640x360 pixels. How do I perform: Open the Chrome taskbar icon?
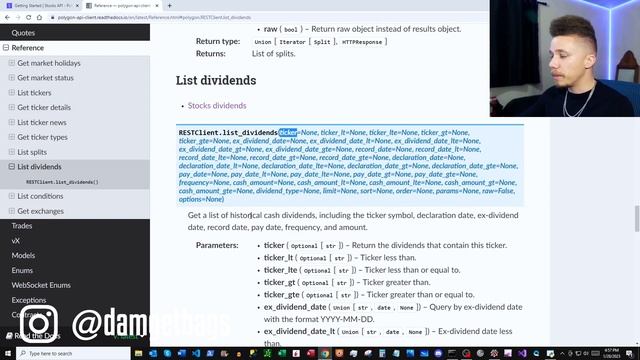tap(325, 353)
